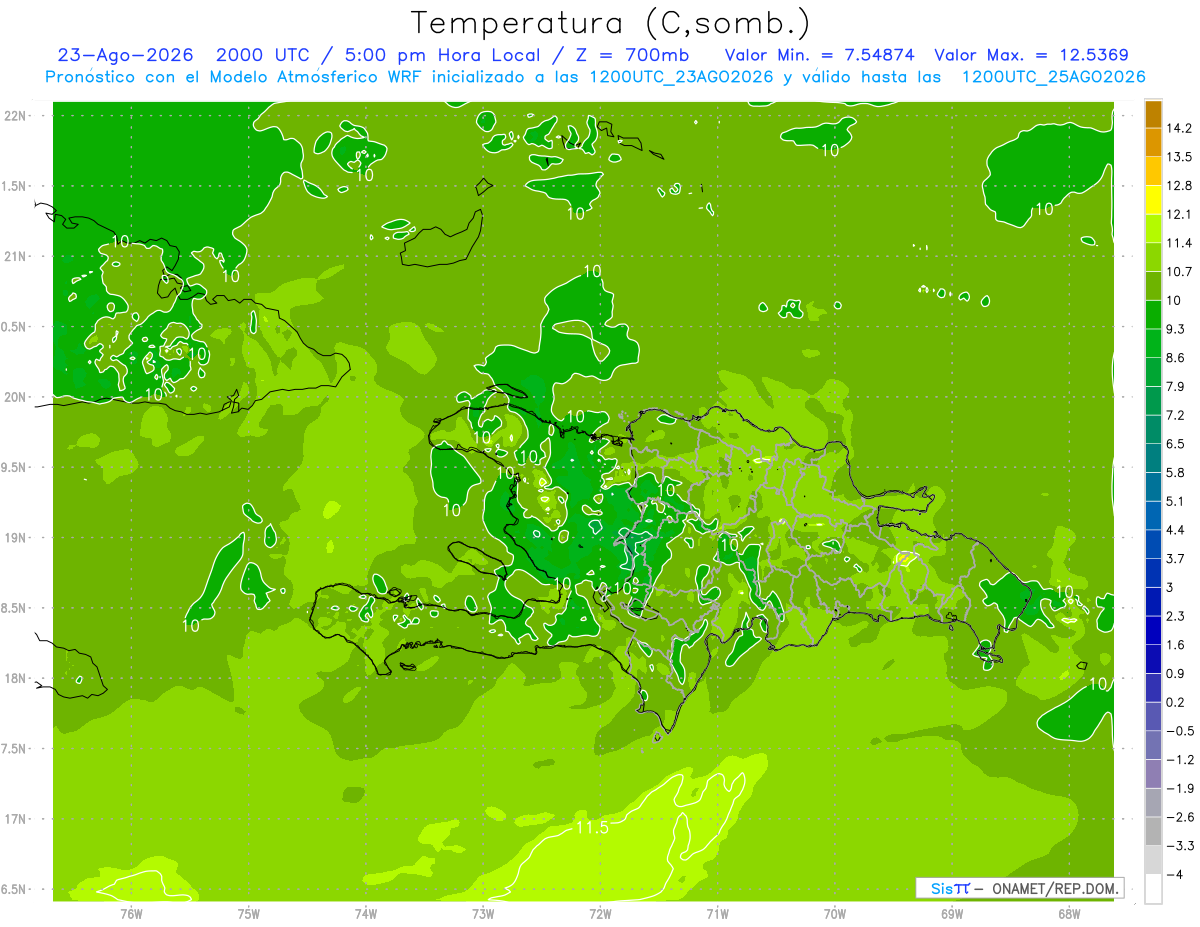Pick the dark orange swatch above 14.2
Screen dimensions: 1200x927
coord(1154,114)
